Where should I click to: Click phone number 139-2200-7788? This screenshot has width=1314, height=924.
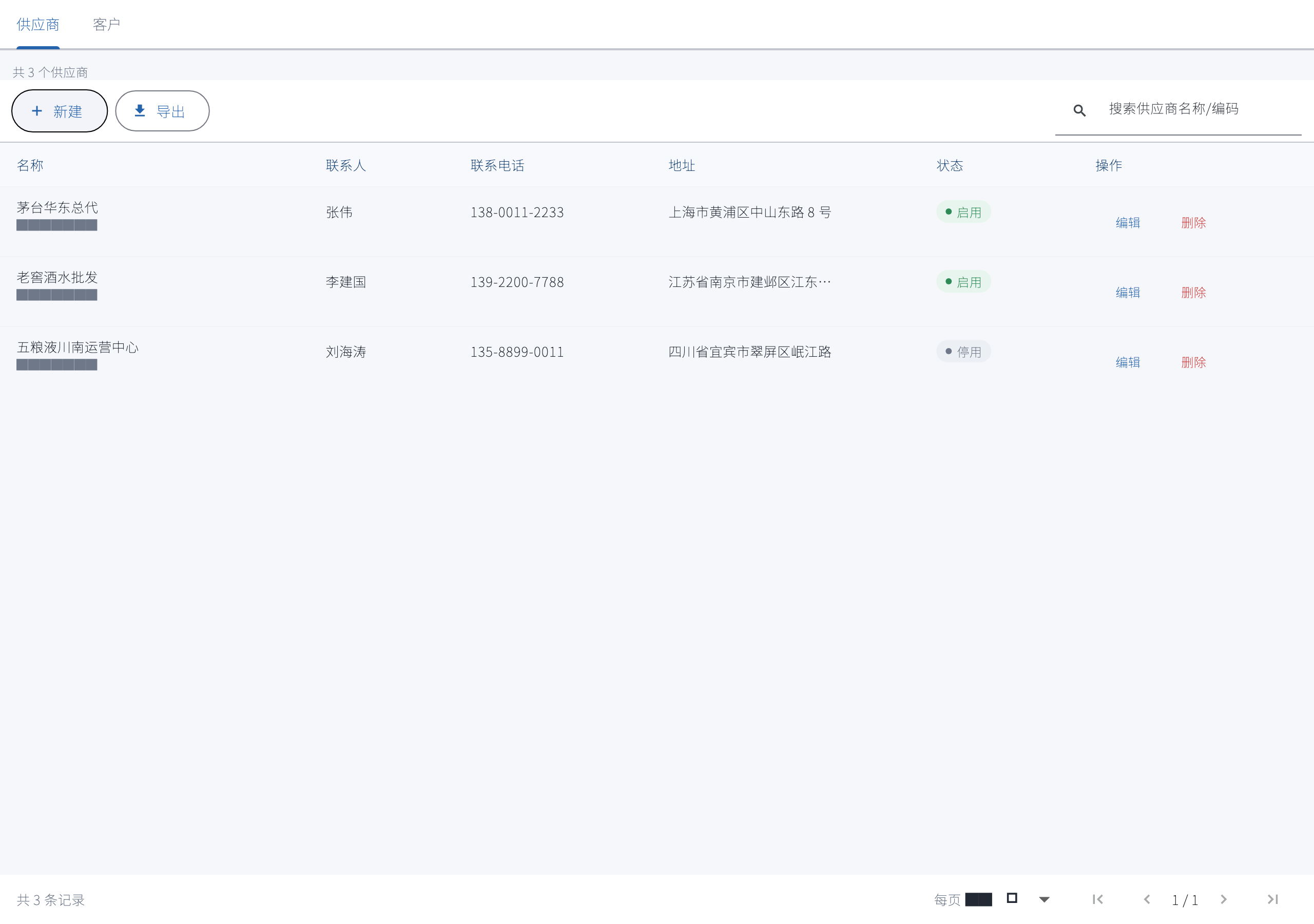[x=517, y=282]
